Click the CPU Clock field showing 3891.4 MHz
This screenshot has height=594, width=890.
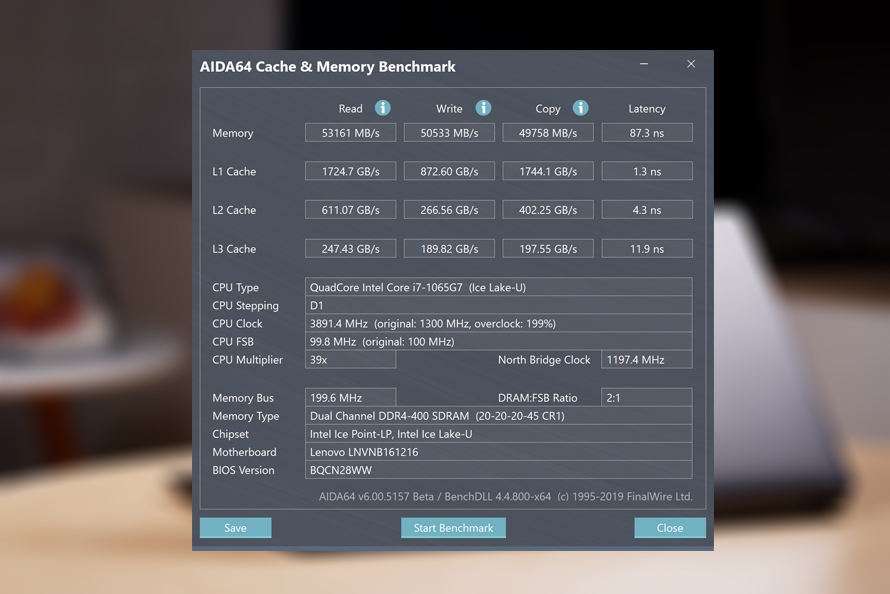[498, 323]
